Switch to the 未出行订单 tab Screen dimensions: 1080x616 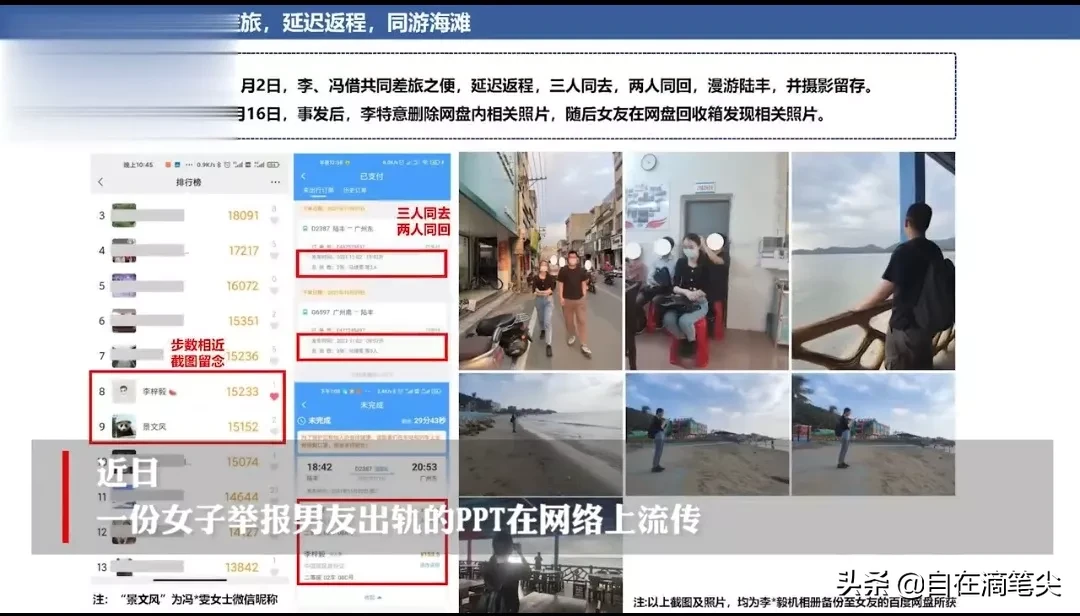pyautogui.click(x=318, y=191)
